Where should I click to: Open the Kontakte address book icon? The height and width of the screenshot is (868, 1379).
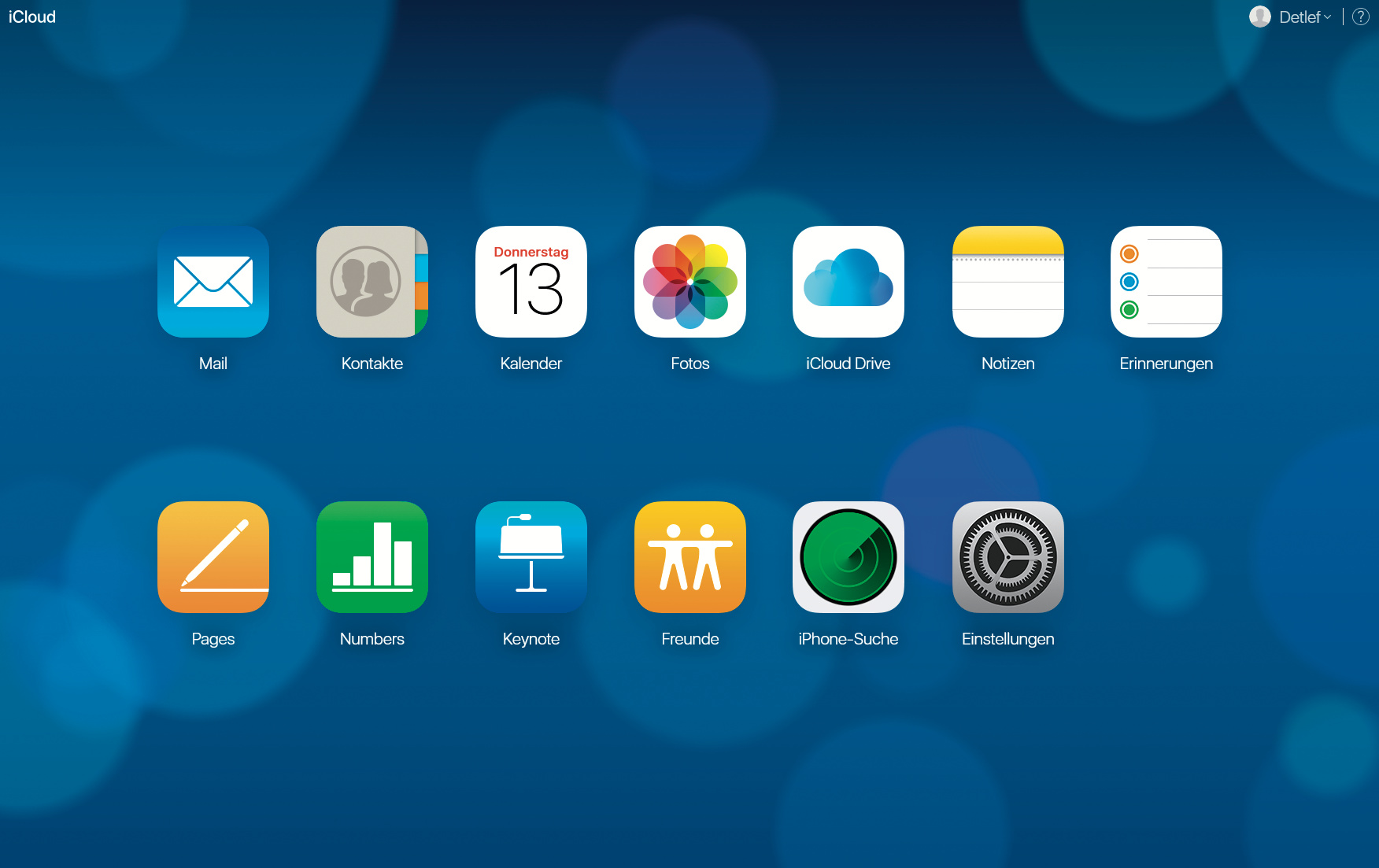[x=372, y=282]
